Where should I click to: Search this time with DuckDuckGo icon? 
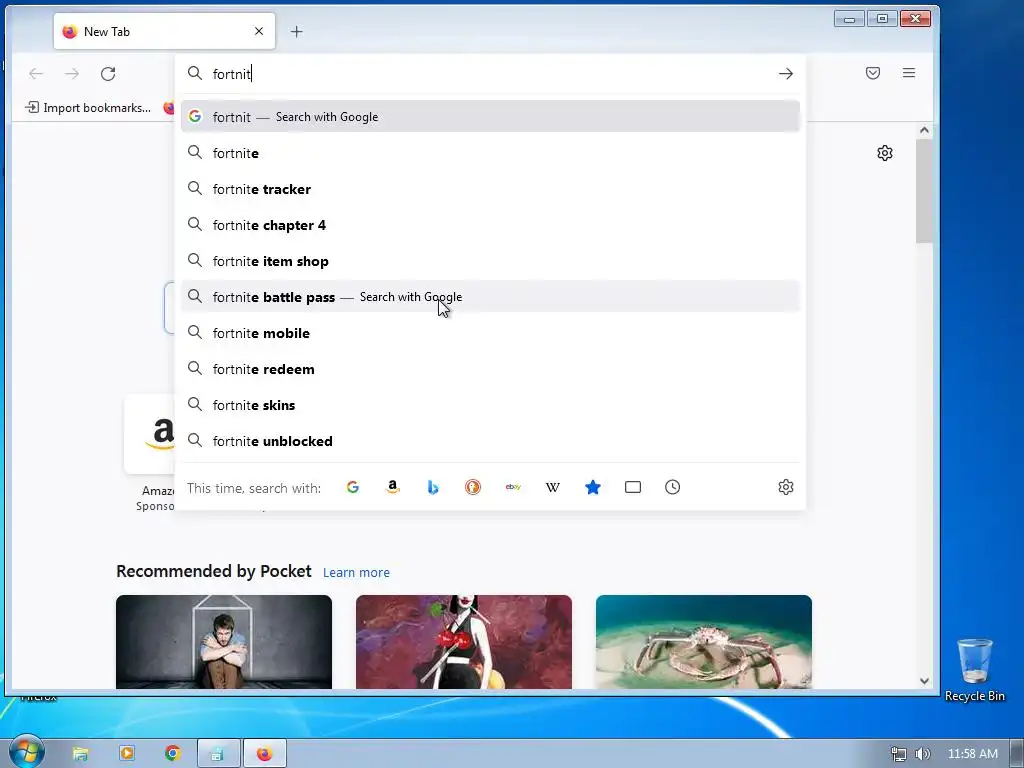coord(473,487)
